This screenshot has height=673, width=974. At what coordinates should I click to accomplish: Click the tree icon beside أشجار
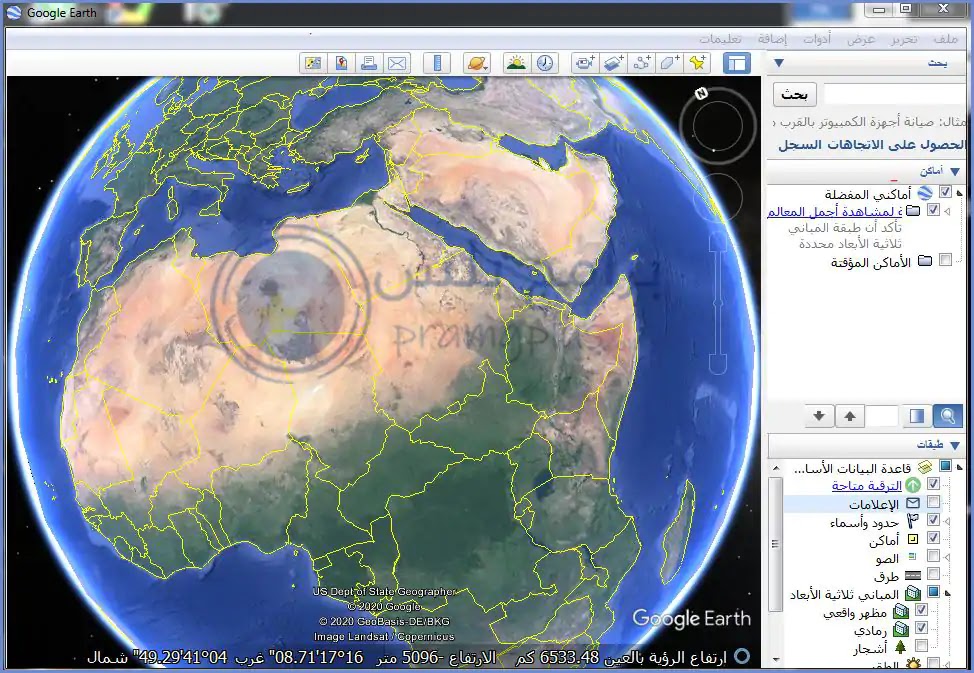[x=901, y=648]
